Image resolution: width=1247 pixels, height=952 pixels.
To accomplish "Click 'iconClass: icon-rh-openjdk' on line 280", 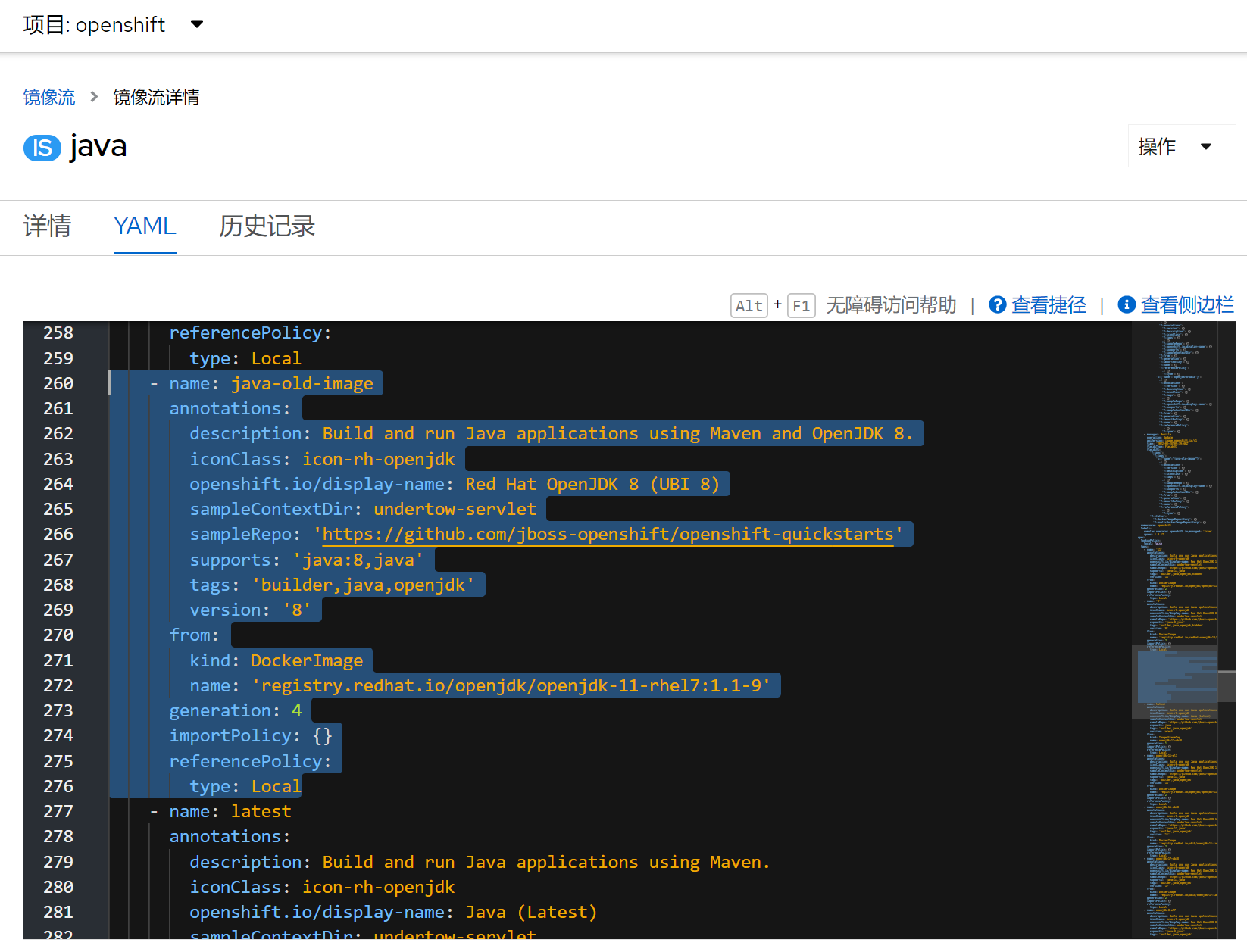I will (x=322, y=888).
